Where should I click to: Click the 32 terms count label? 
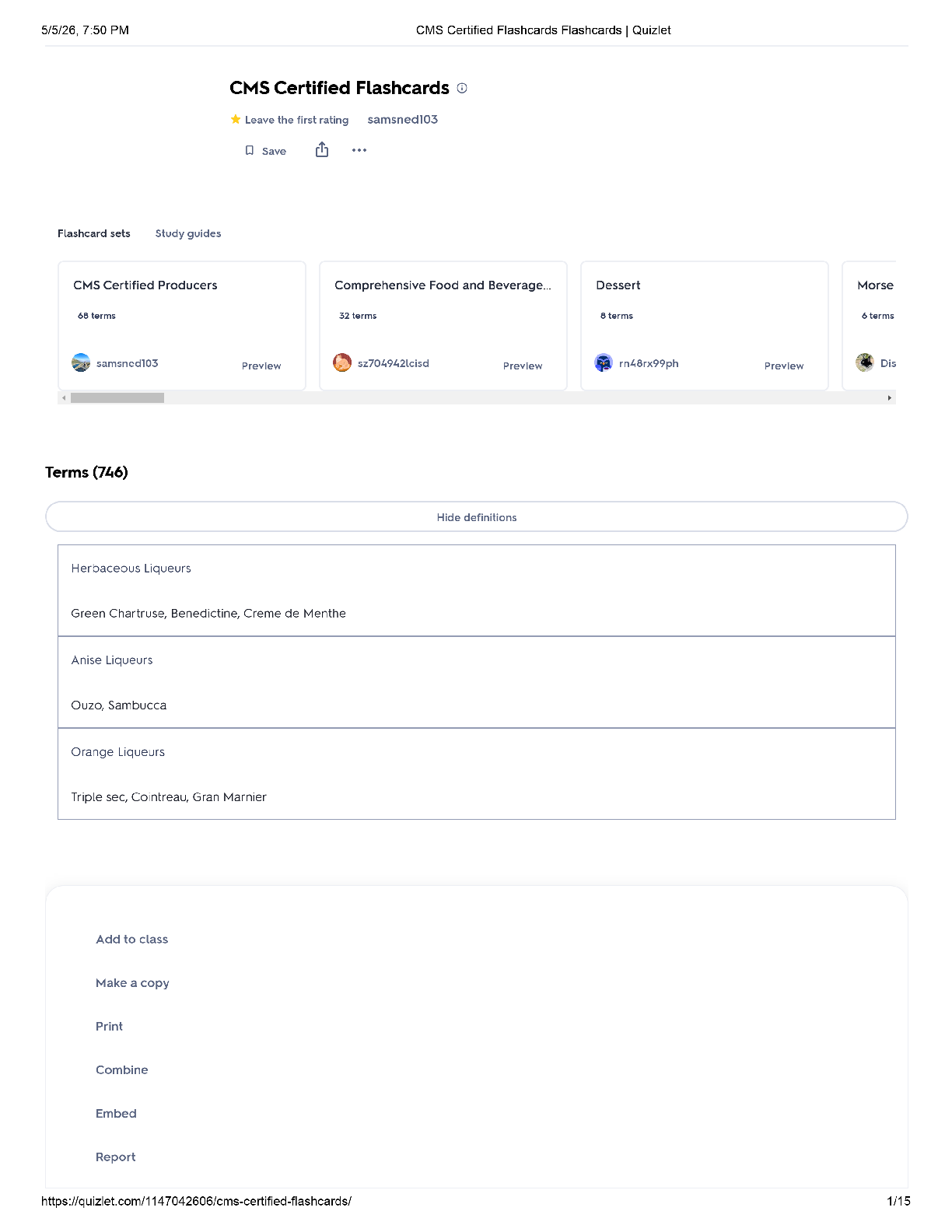coord(358,316)
